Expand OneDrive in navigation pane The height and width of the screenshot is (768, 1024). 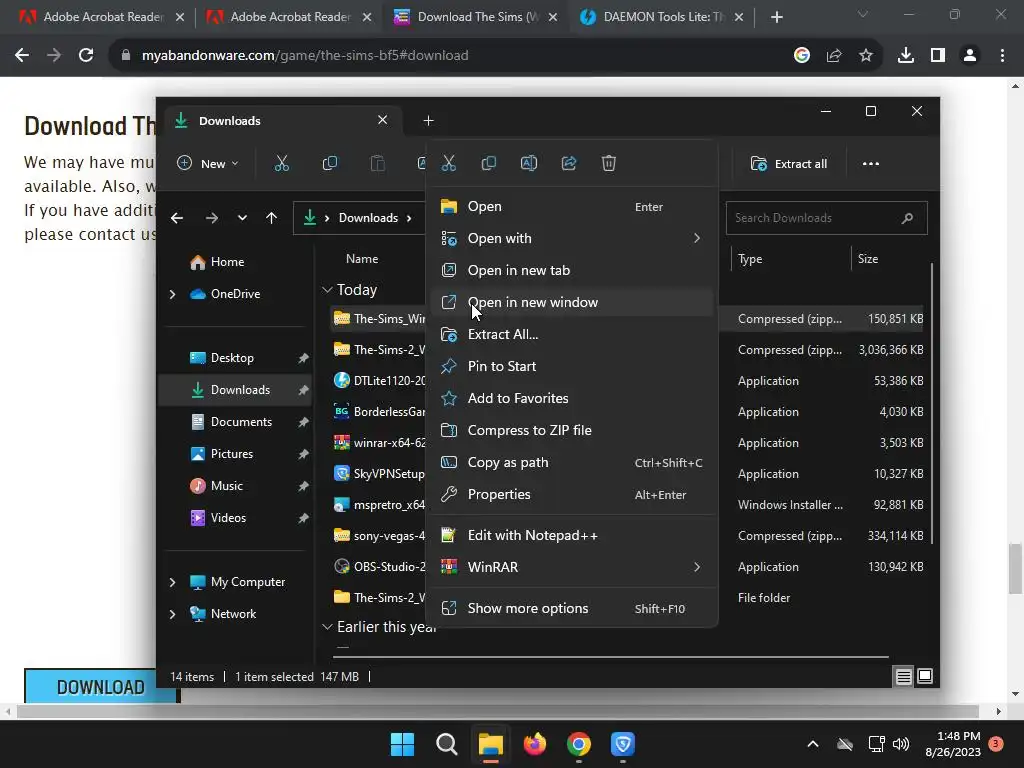[x=172, y=295]
